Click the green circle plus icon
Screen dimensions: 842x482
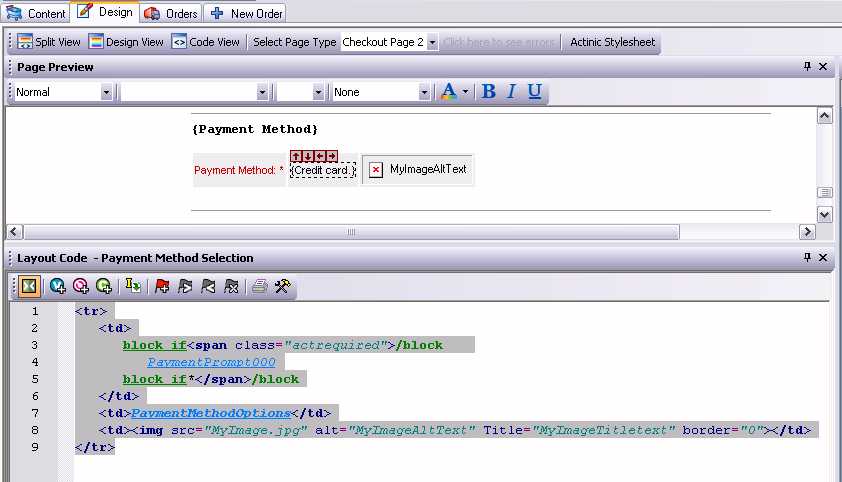tap(104, 287)
